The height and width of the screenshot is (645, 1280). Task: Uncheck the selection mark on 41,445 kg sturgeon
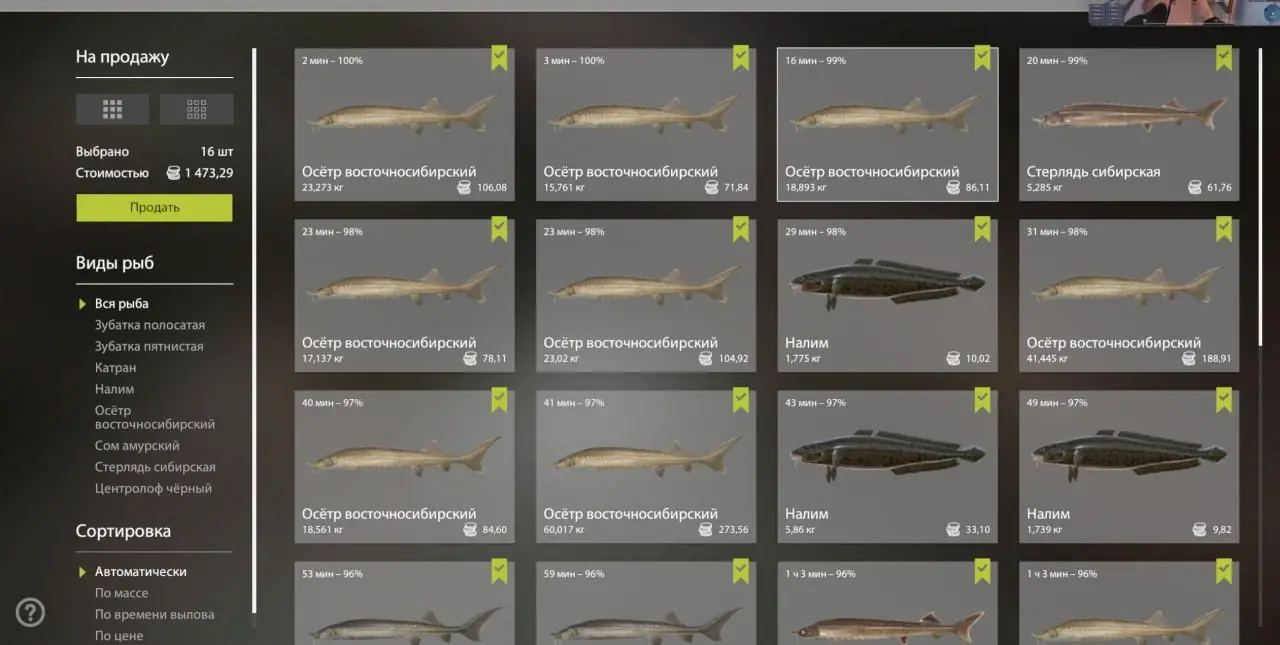(1224, 229)
